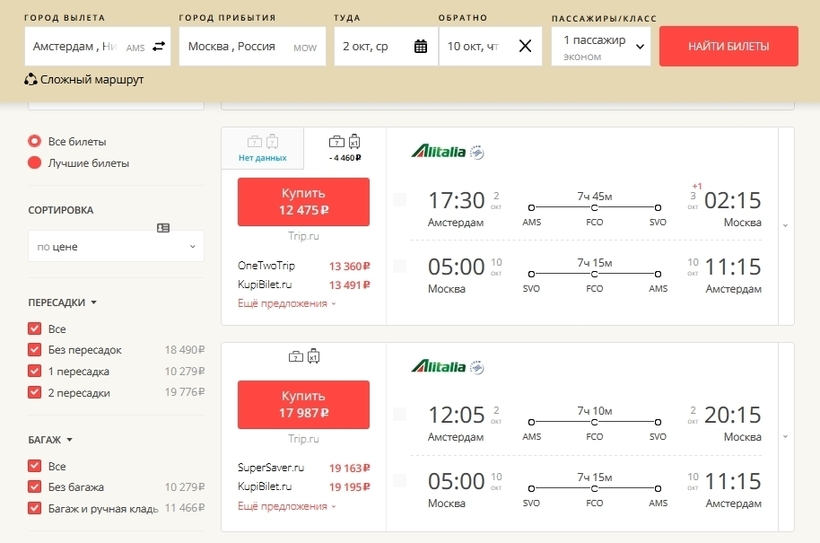Screen dimensions: 820x543
Task: Click the SkyTeam logo on first ticket
Action: 477,152
